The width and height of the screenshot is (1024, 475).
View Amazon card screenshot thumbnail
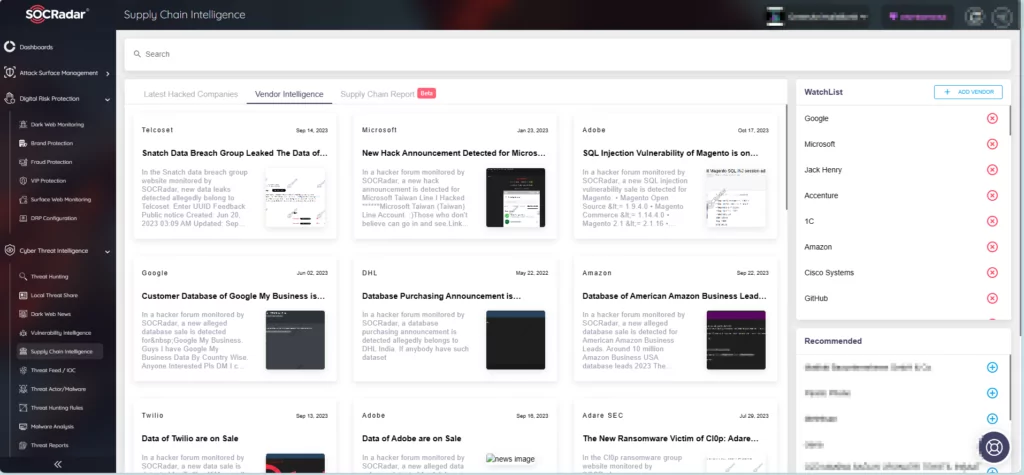click(x=736, y=340)
